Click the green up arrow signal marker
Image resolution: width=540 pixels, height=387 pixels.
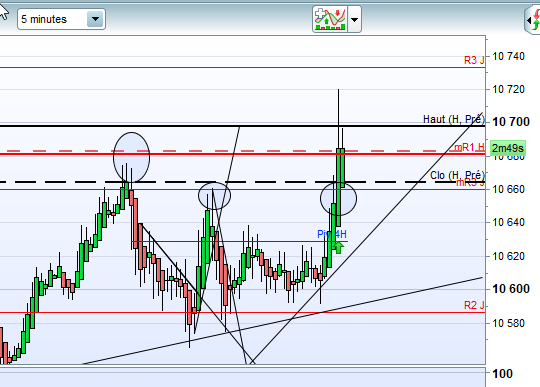pos(339,248)
